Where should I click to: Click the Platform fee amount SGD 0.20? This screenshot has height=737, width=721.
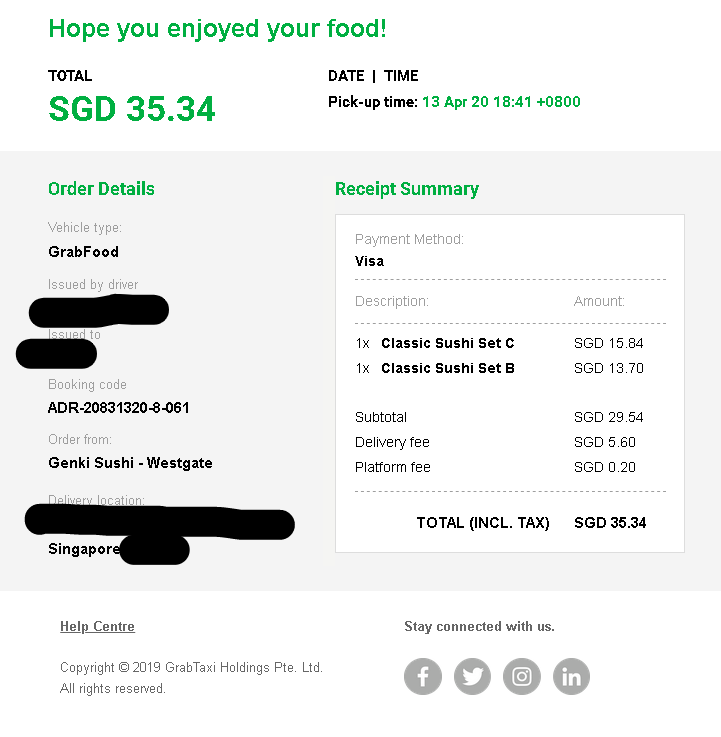(604, 467)
